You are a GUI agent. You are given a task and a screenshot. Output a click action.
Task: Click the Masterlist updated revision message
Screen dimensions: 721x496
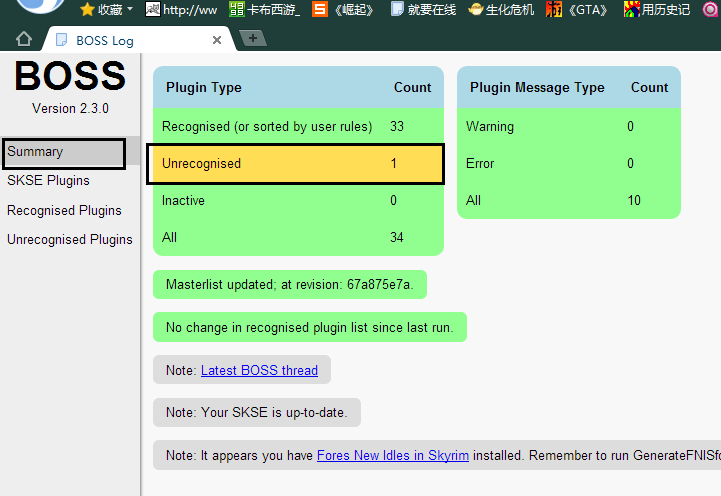[x=290, y=285]
